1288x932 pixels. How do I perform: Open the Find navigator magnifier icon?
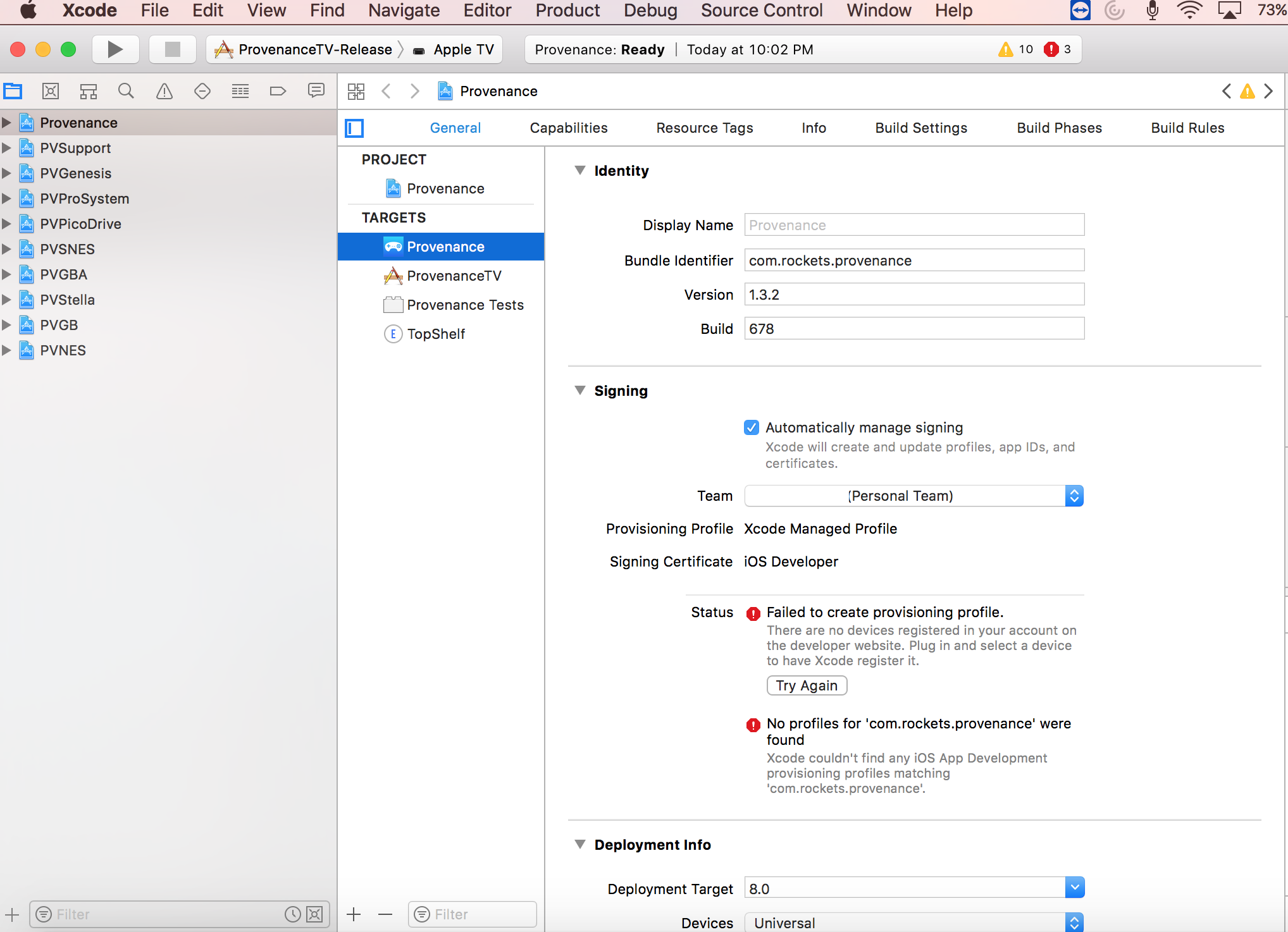[127, 91]
